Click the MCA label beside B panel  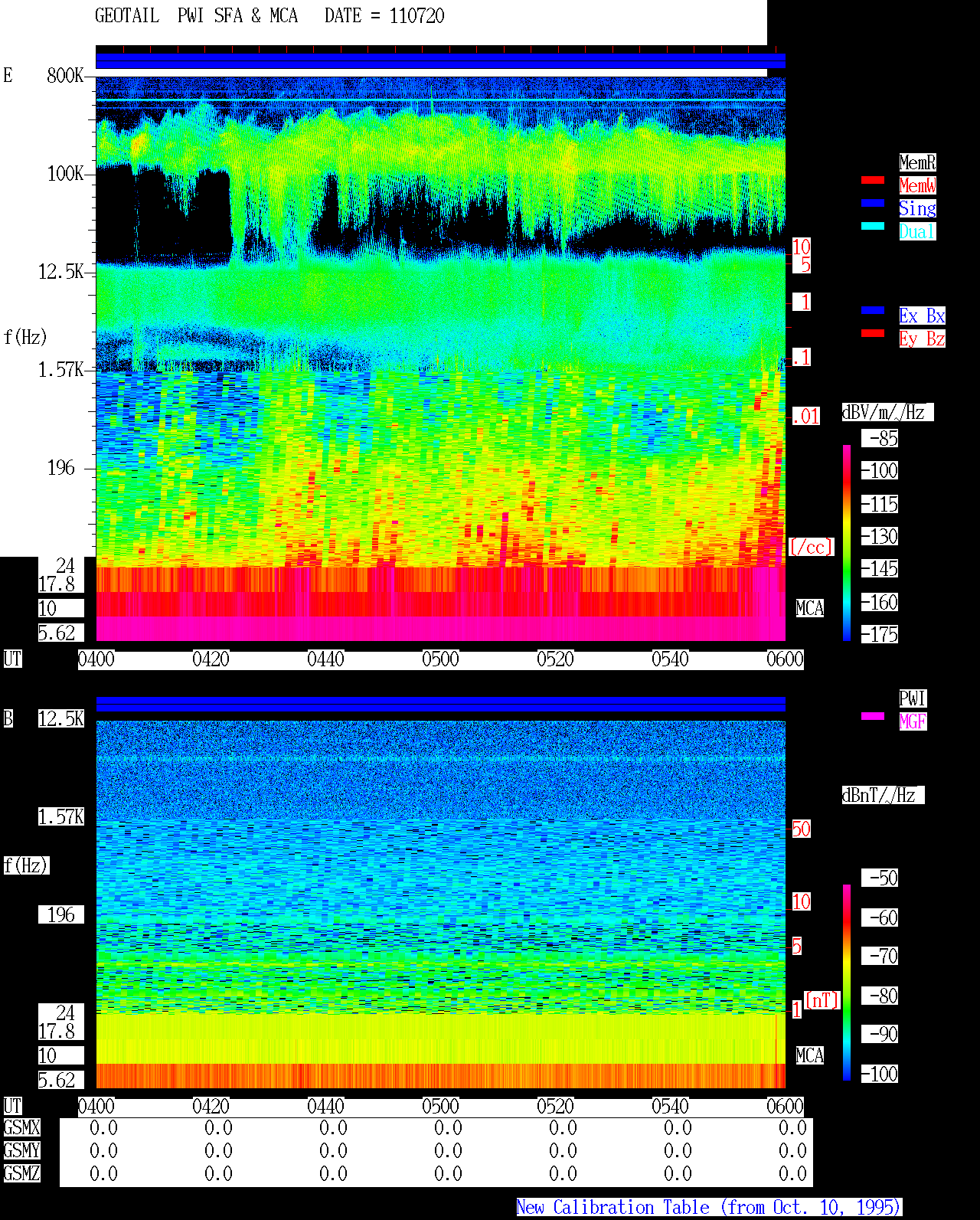point(810,1055)
